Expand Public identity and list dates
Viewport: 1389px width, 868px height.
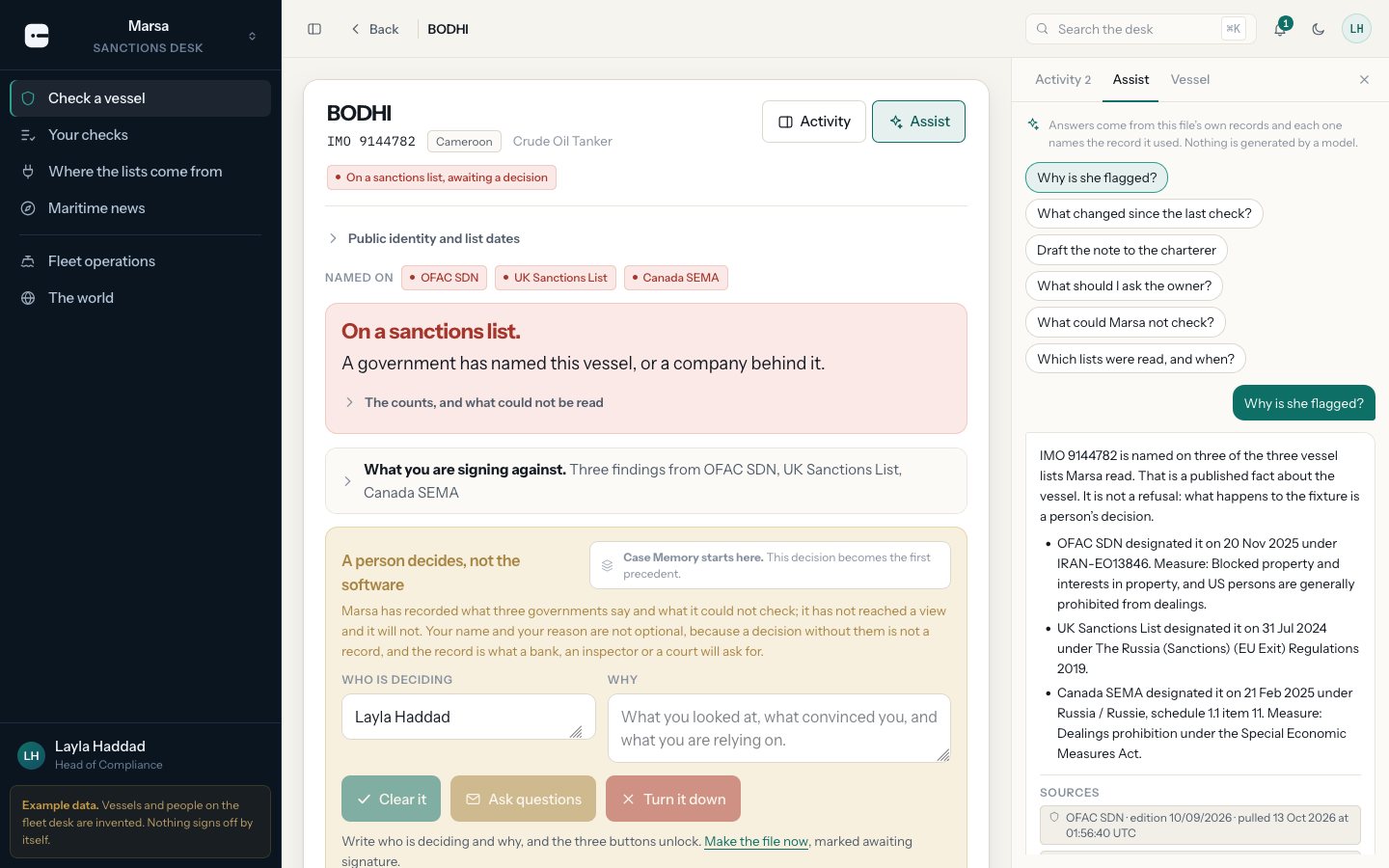[424, 238]
